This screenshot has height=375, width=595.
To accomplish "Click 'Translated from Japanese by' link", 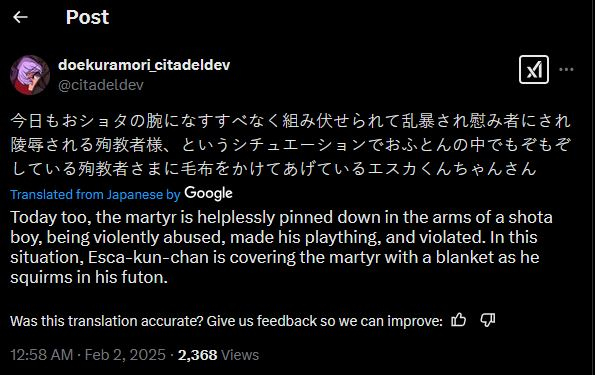I will click(95, 194).
